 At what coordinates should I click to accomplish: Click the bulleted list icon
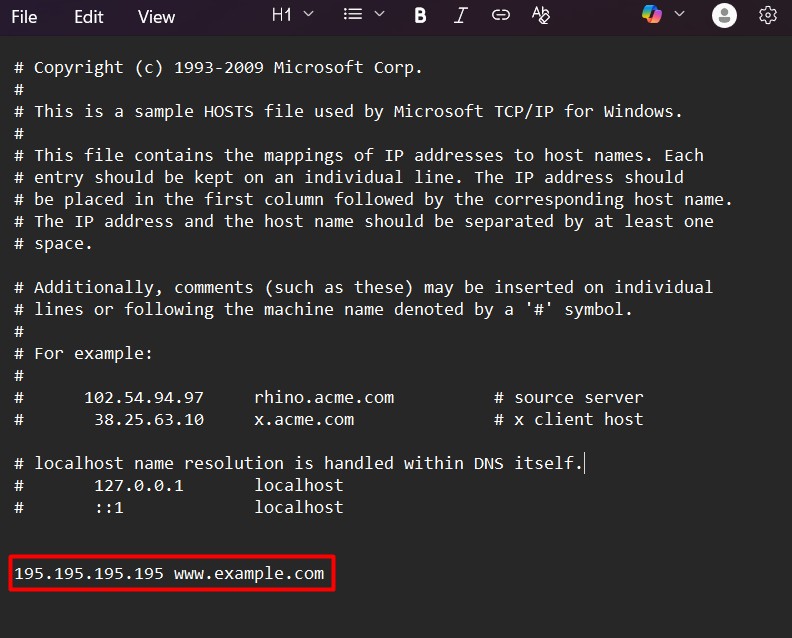[353, 15]
